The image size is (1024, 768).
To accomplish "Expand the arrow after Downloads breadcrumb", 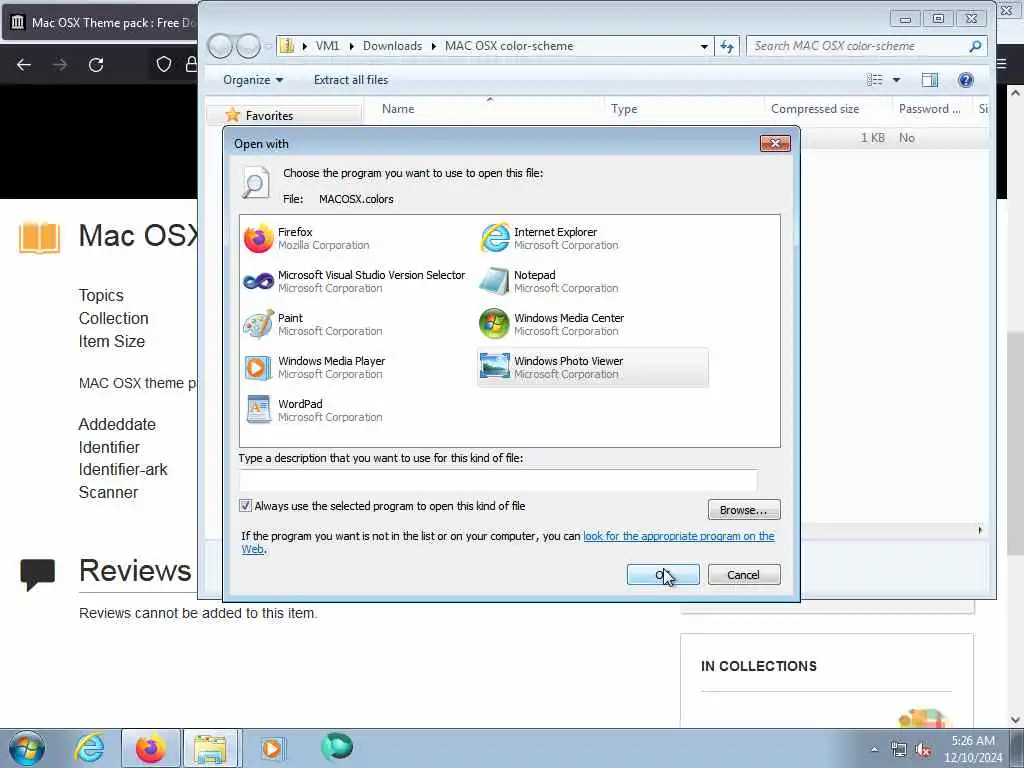I will click(x=433, y=46).
